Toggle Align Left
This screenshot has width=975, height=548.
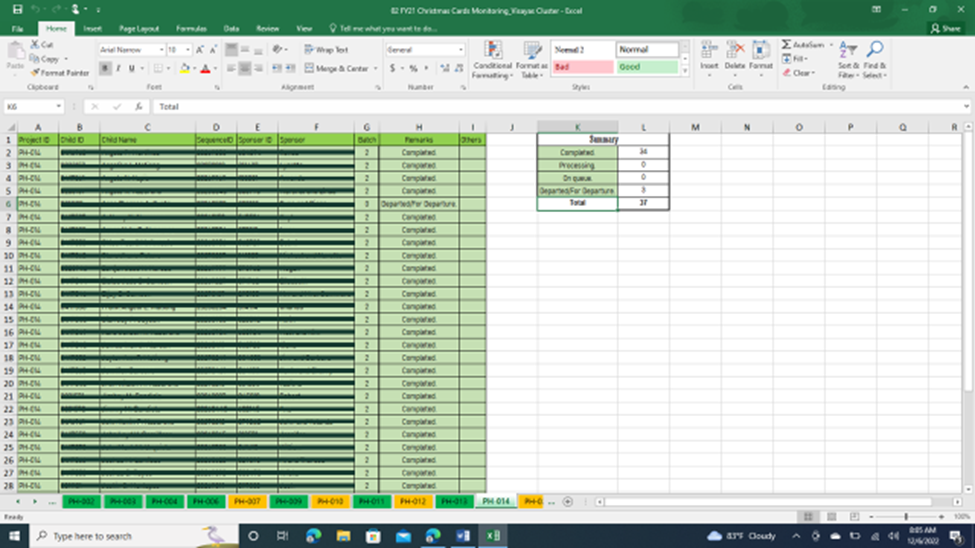point(231,68)
